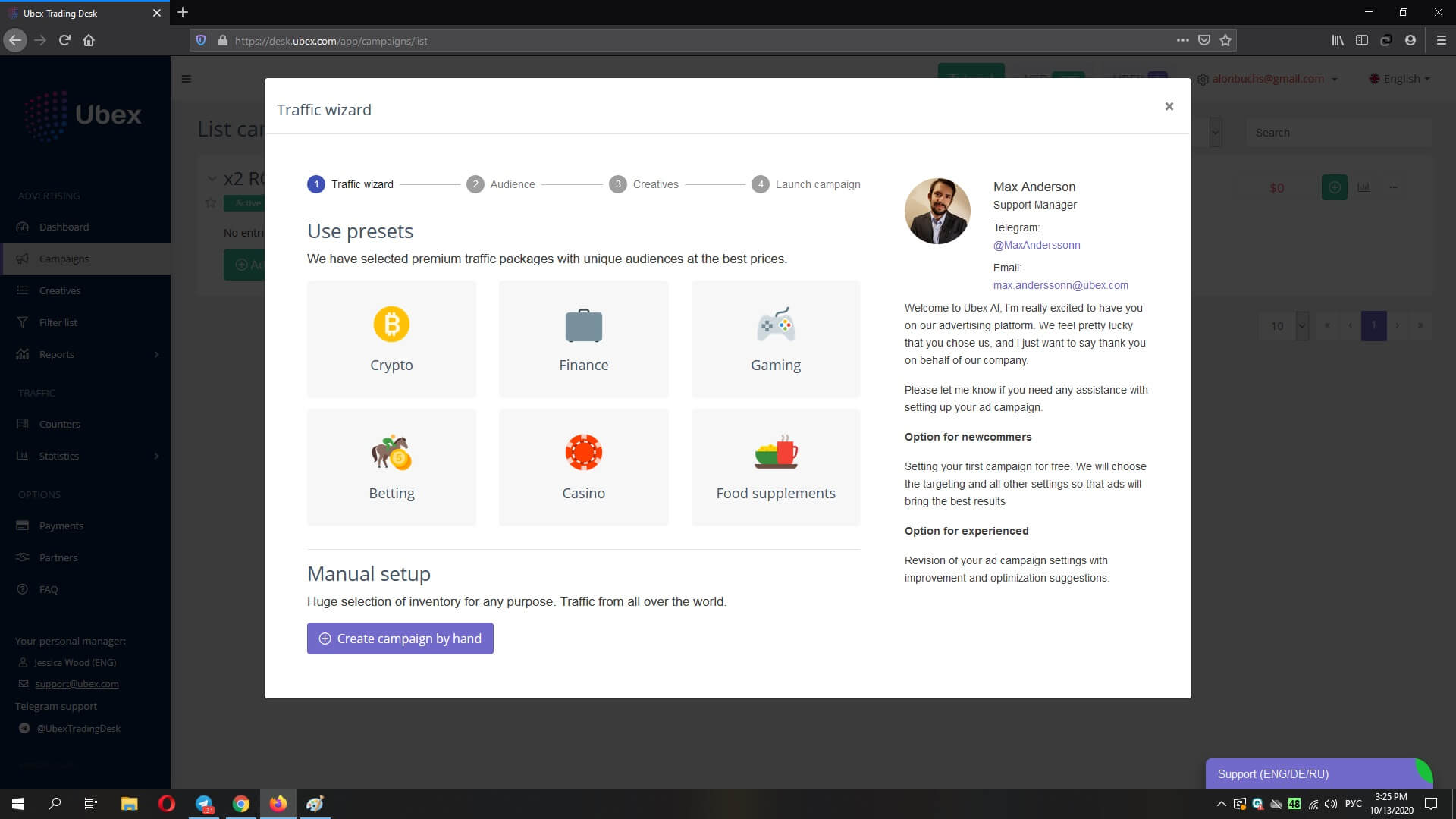Choose the Finance briefcase preset

click(x=583, y=339)
